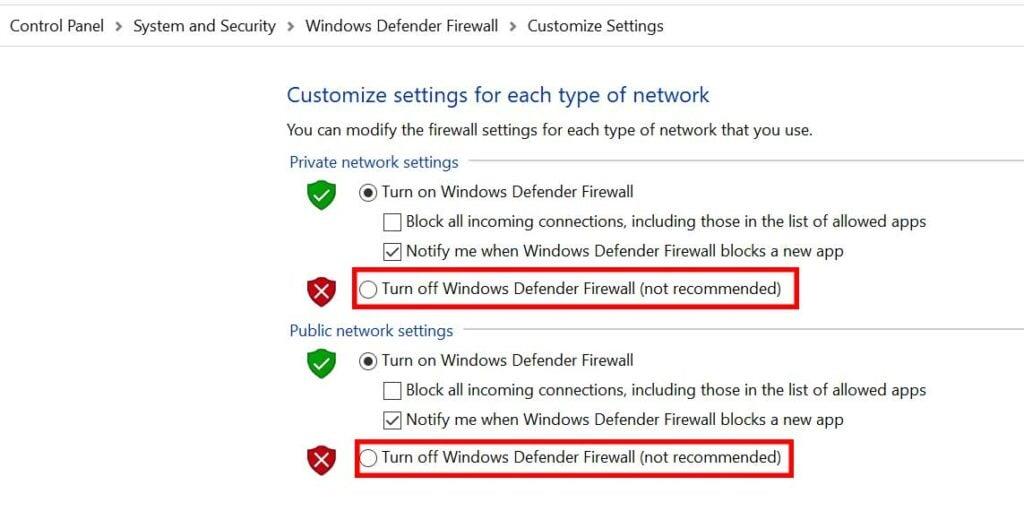Viewport: 1024px width, 520px height.
Task: Click the red shield under Private network settings
Action: (x=321, y=292)
